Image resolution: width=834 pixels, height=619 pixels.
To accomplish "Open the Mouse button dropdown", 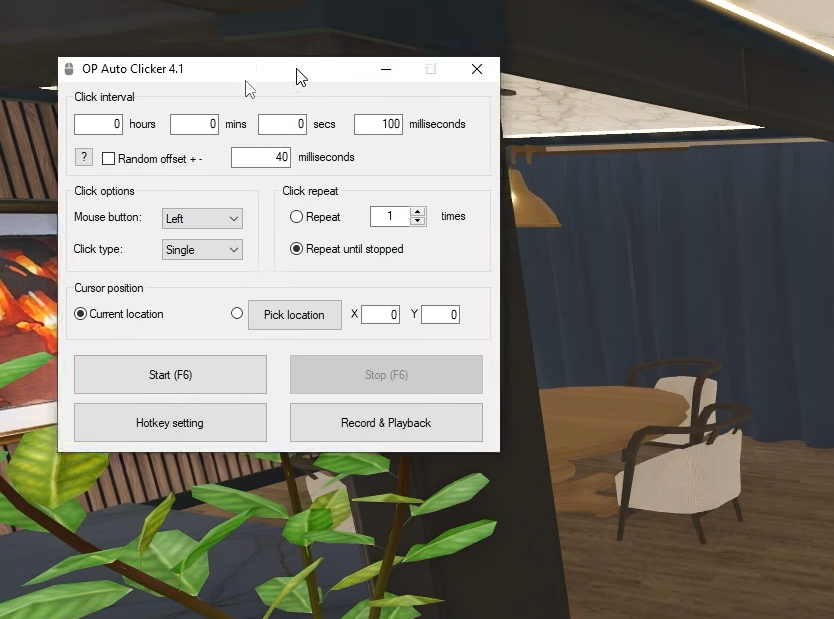I will (202, 219).
